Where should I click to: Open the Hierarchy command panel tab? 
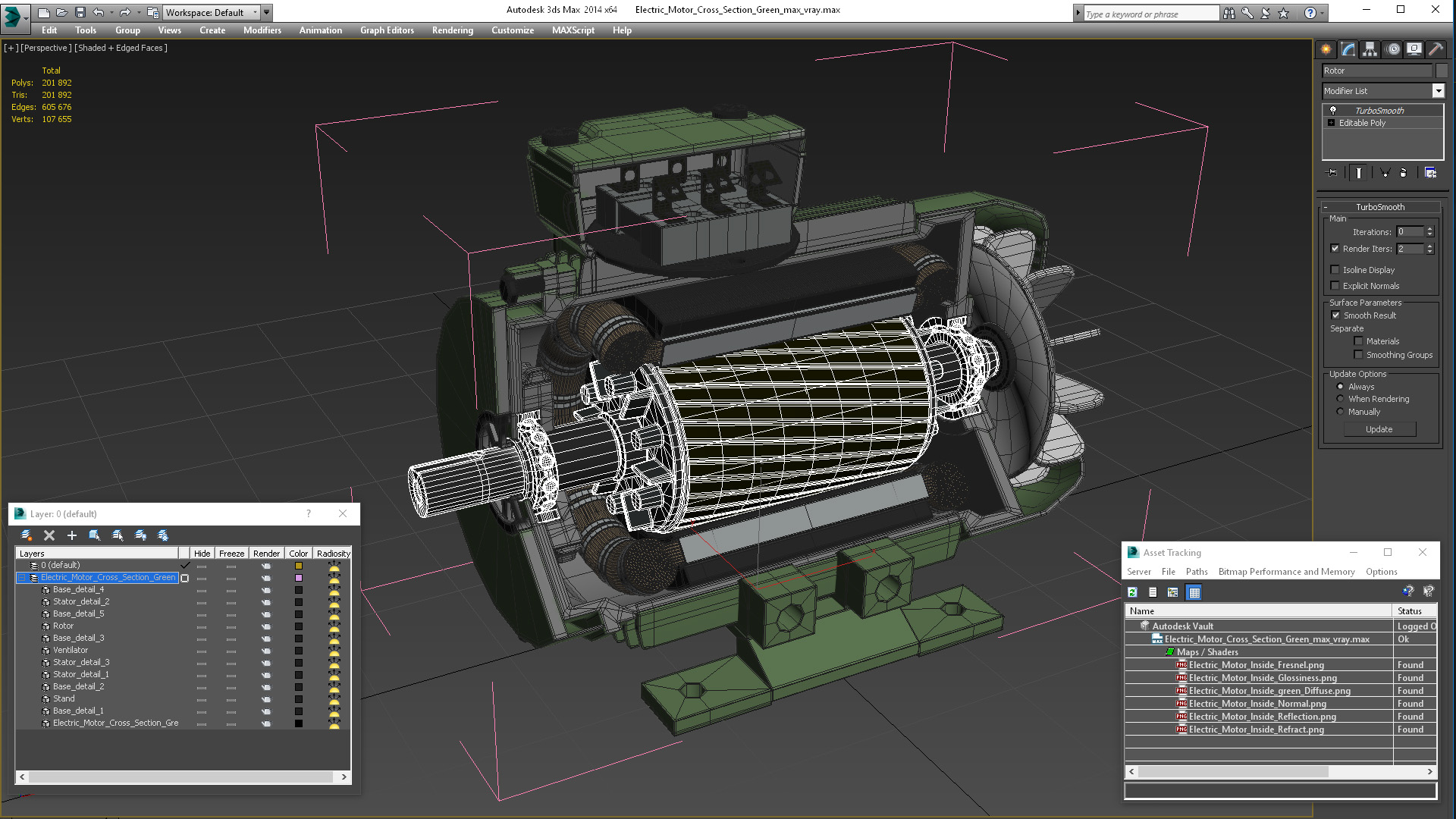click(1370, 49)
